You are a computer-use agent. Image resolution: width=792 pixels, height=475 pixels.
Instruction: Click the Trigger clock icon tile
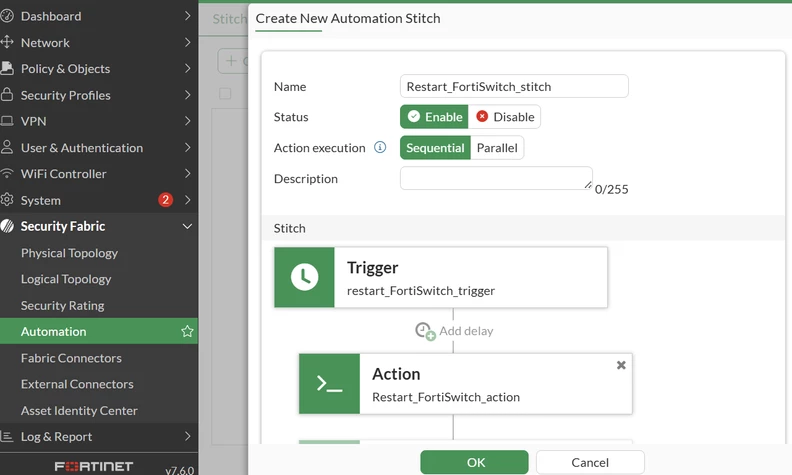pyautogui.click(x=304, y=277)
